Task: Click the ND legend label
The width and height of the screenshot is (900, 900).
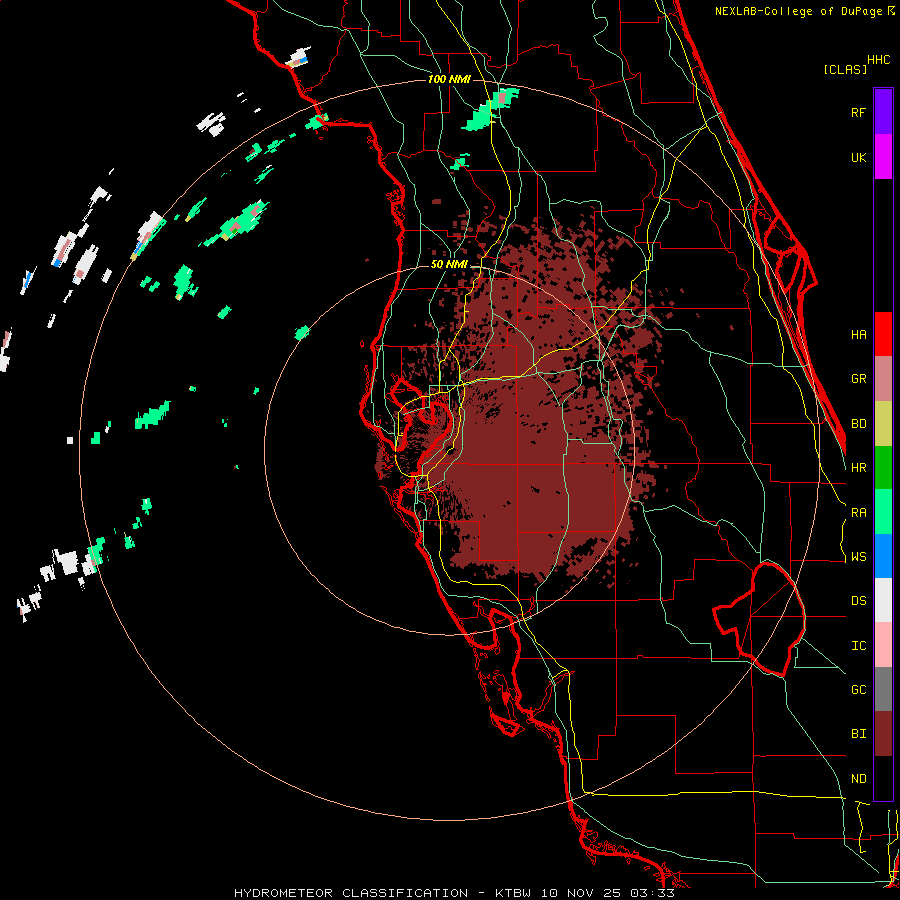Action: point(858,779)
